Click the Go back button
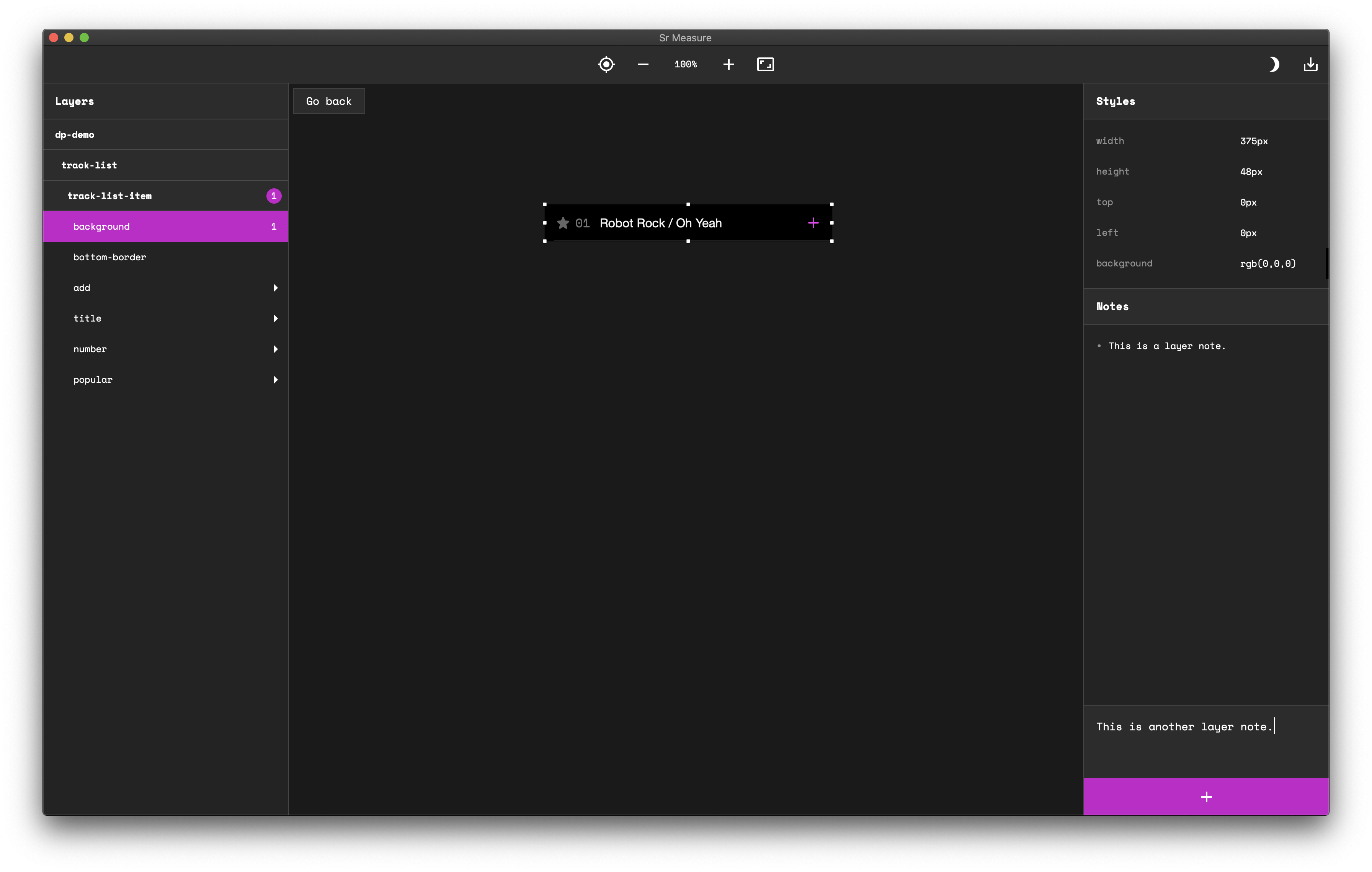This screenshot has height=872, width=1372. pos(329,101)
